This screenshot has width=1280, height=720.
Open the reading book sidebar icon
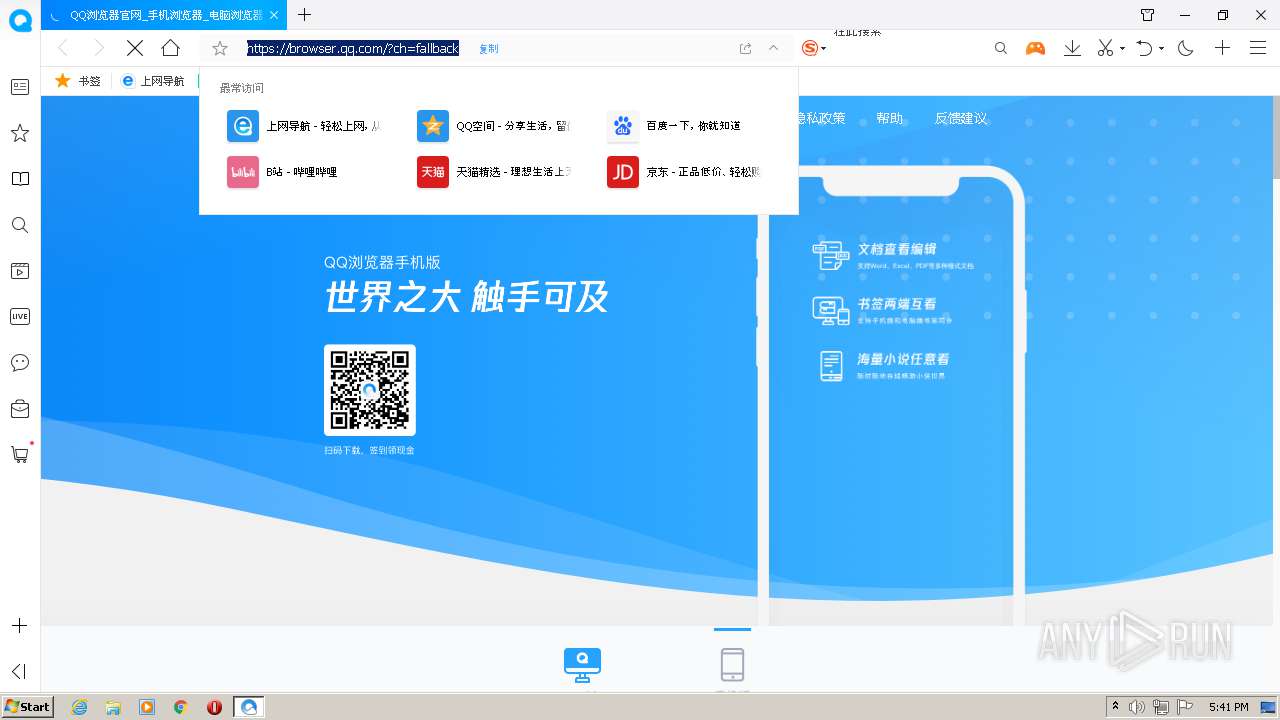pos(19,179)
